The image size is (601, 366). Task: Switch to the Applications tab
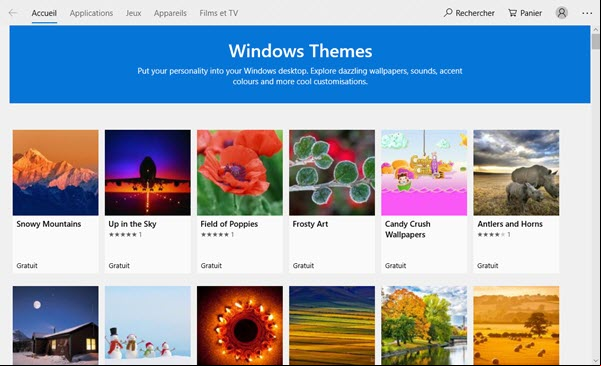pos(91,13)
